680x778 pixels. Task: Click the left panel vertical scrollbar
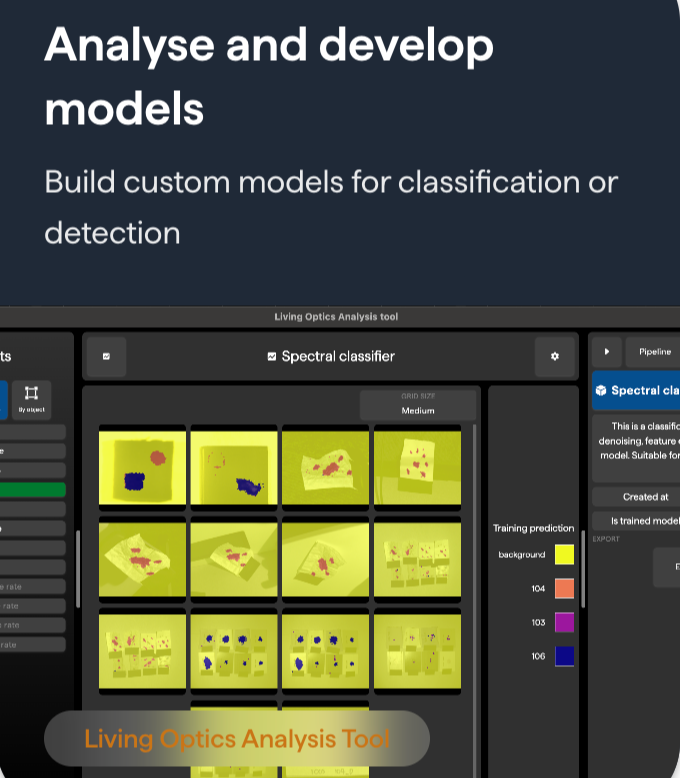click(x=77, y=568)
